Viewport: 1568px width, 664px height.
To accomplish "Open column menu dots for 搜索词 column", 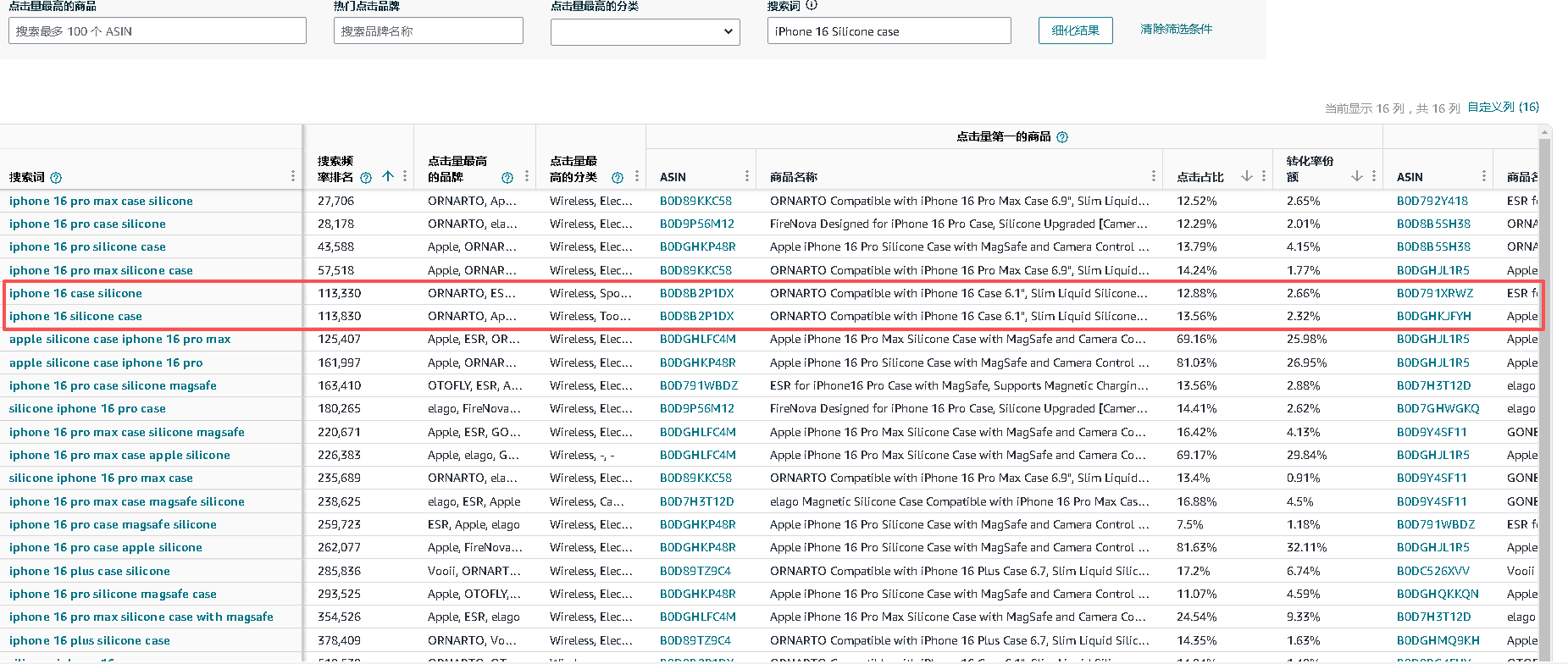I will [293, 176].
